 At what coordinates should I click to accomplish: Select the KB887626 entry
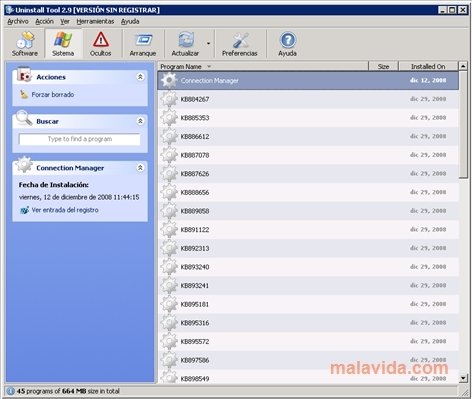point(308,174)
